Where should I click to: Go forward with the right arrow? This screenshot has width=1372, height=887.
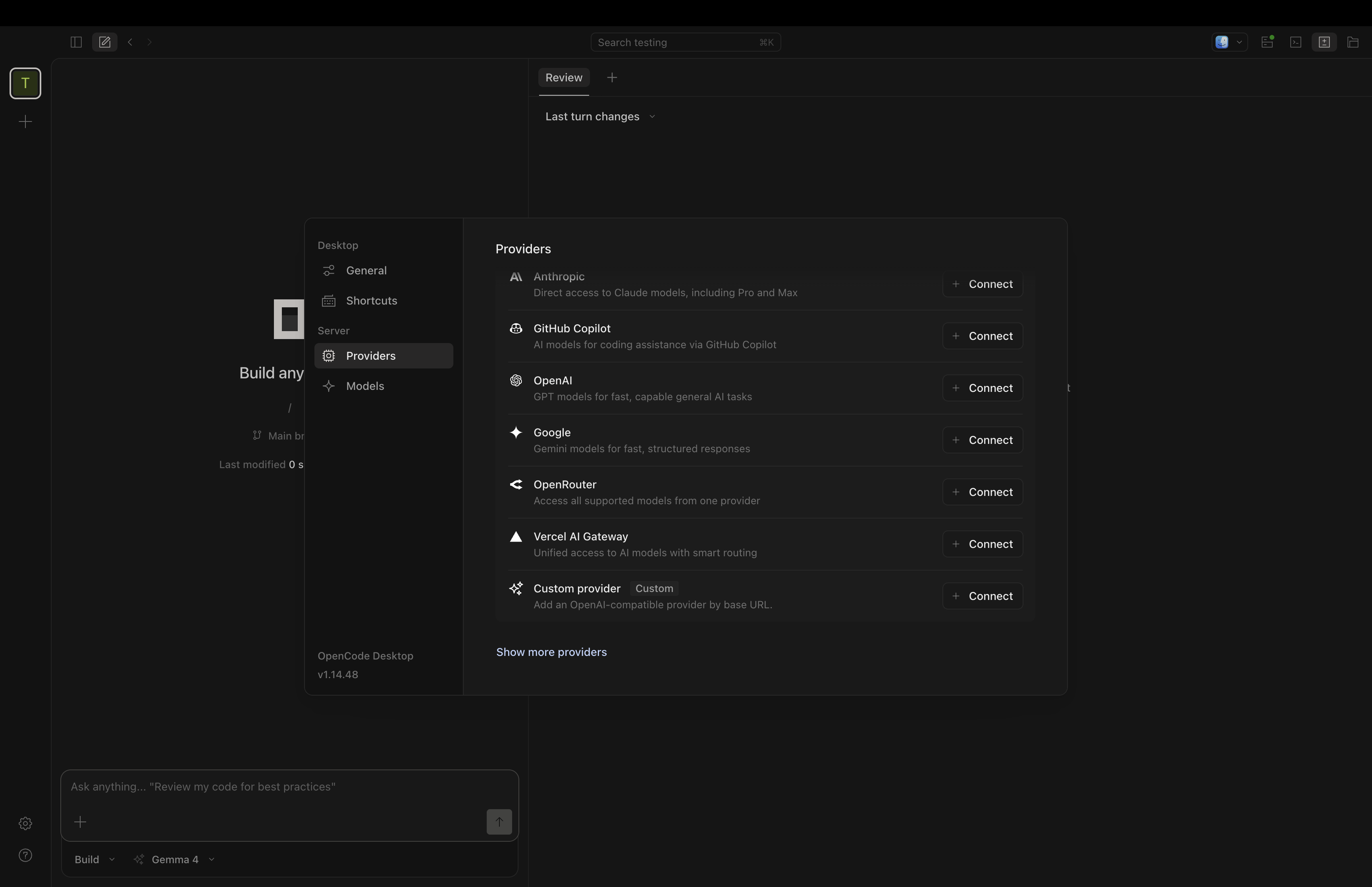click(x=150, y=42)
